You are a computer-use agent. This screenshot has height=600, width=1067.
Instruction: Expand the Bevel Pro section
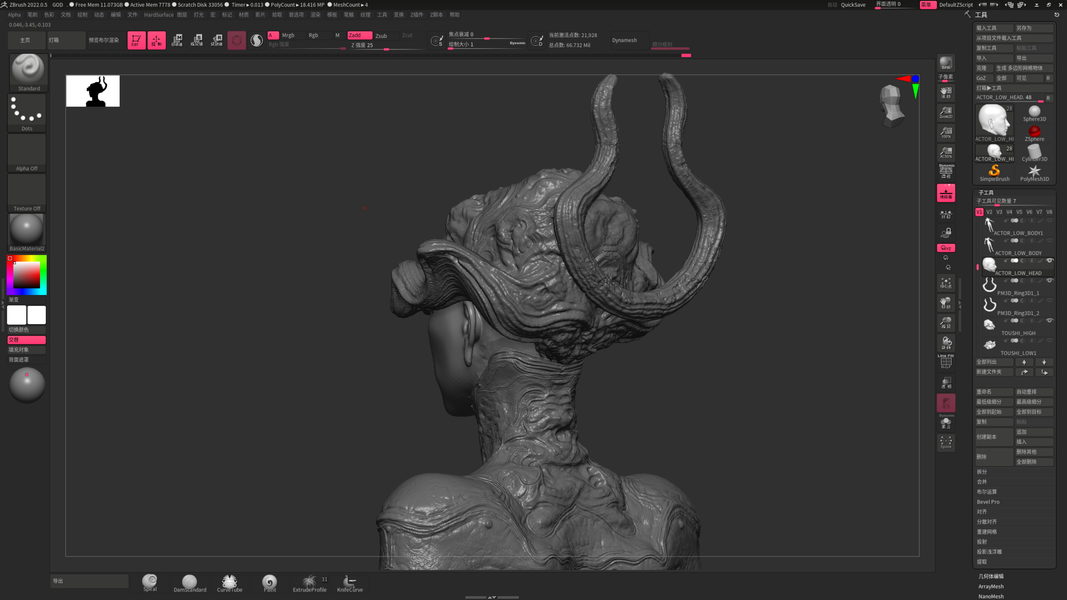pyautogui.click(x=988, y=502)
